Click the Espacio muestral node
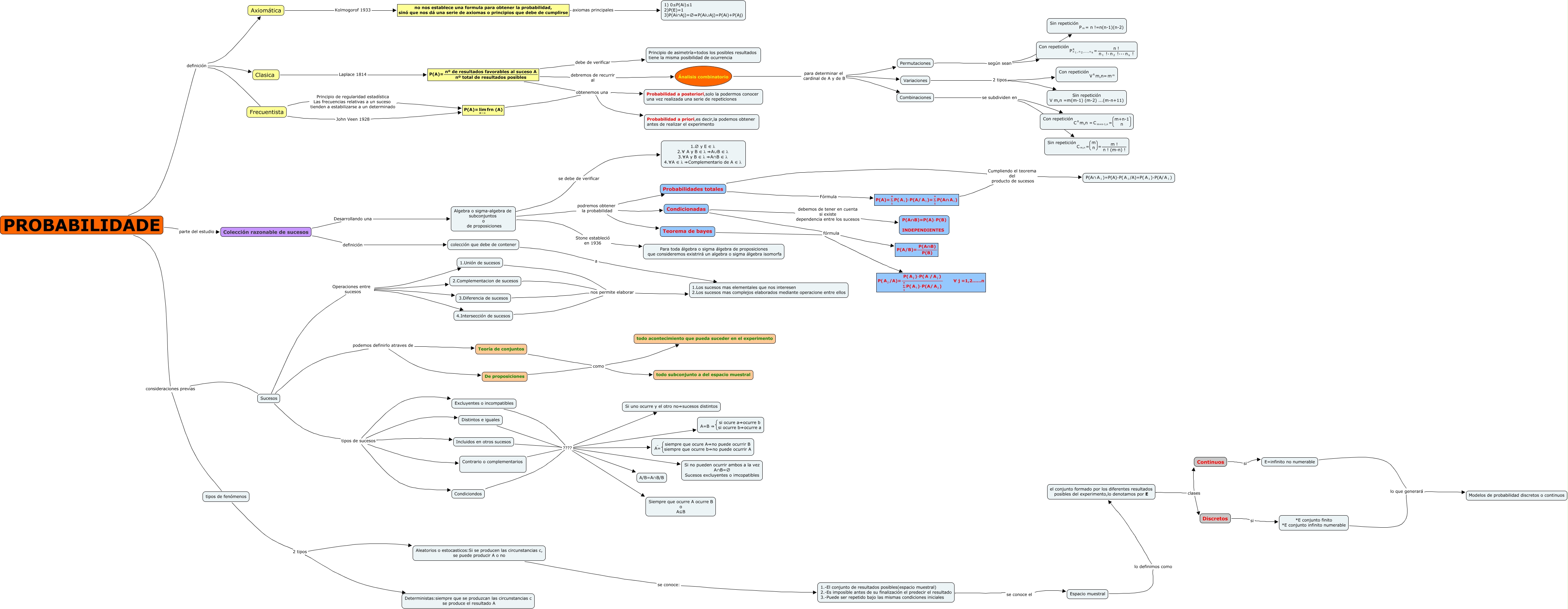 coord(1087,594)
